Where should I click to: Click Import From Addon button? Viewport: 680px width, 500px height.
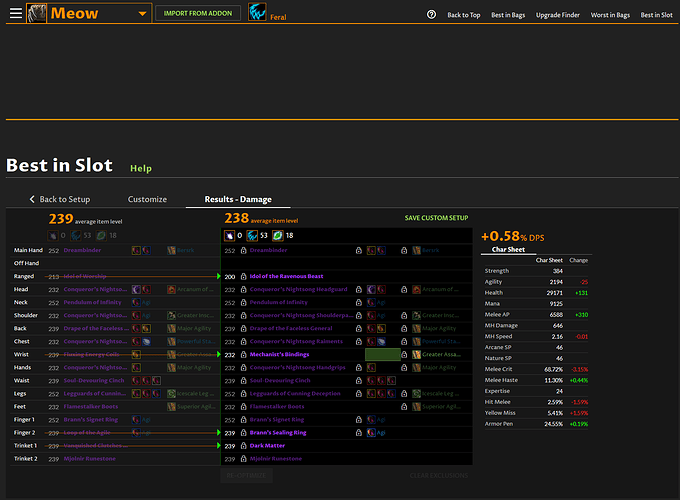(x=198, y=13)
